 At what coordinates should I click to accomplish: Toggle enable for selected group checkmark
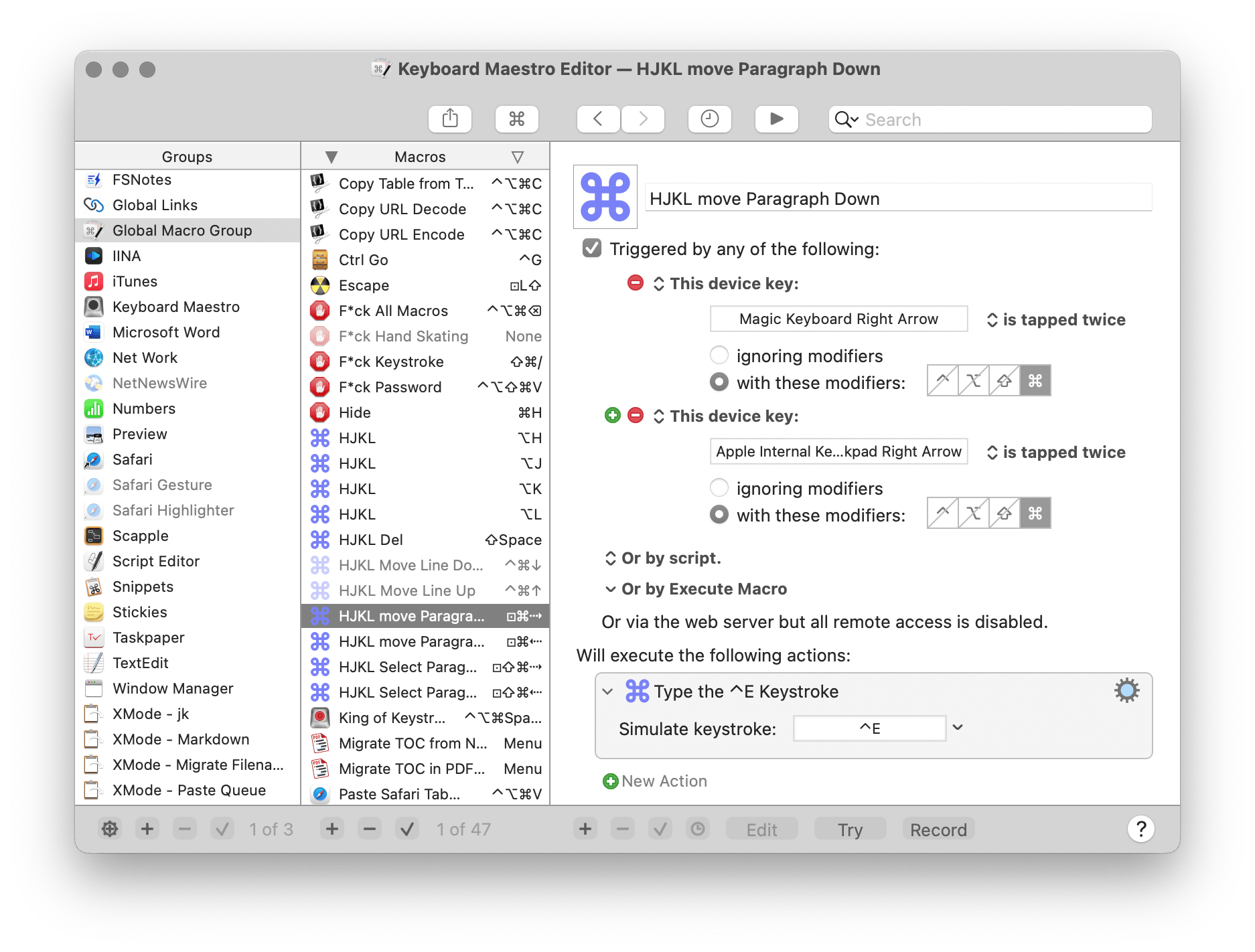pyautogui.click(x=222, y=829)
